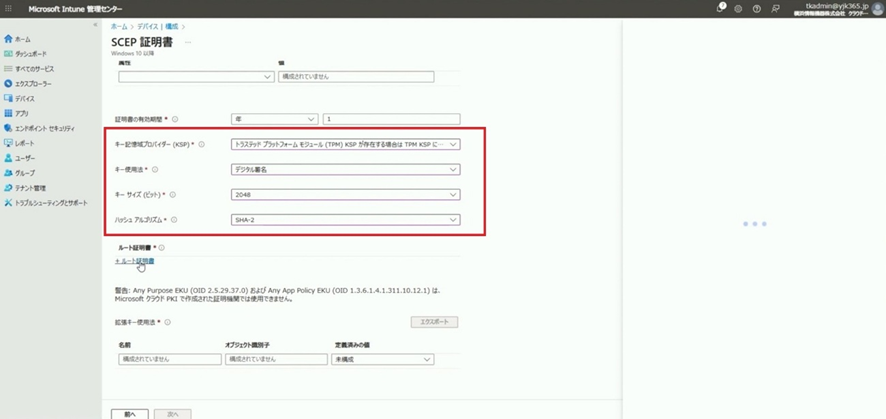
Task: Open the キー記憶域プロバイダー (KSP) dropdown
Action: tap(345, 144)
